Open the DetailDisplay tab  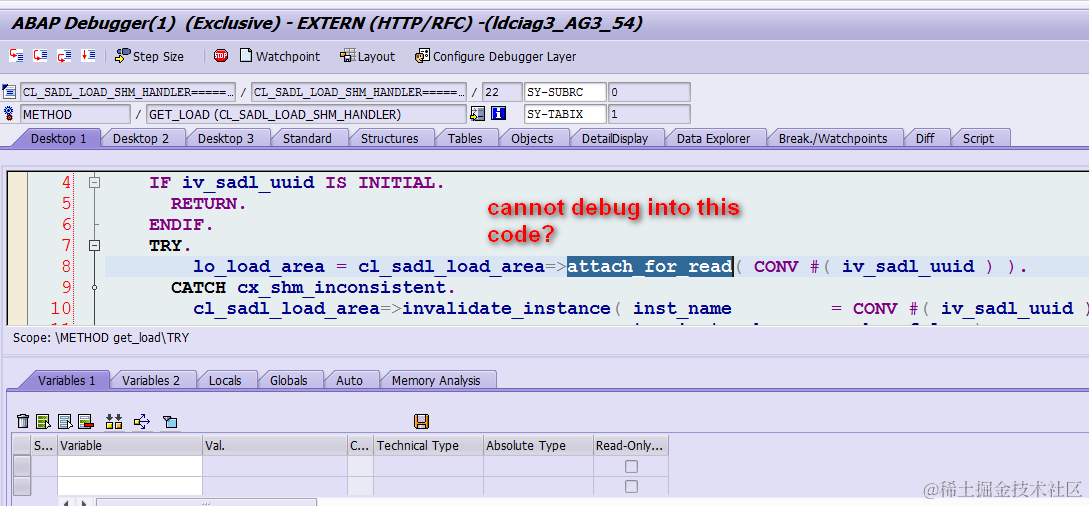click(615, 138)
